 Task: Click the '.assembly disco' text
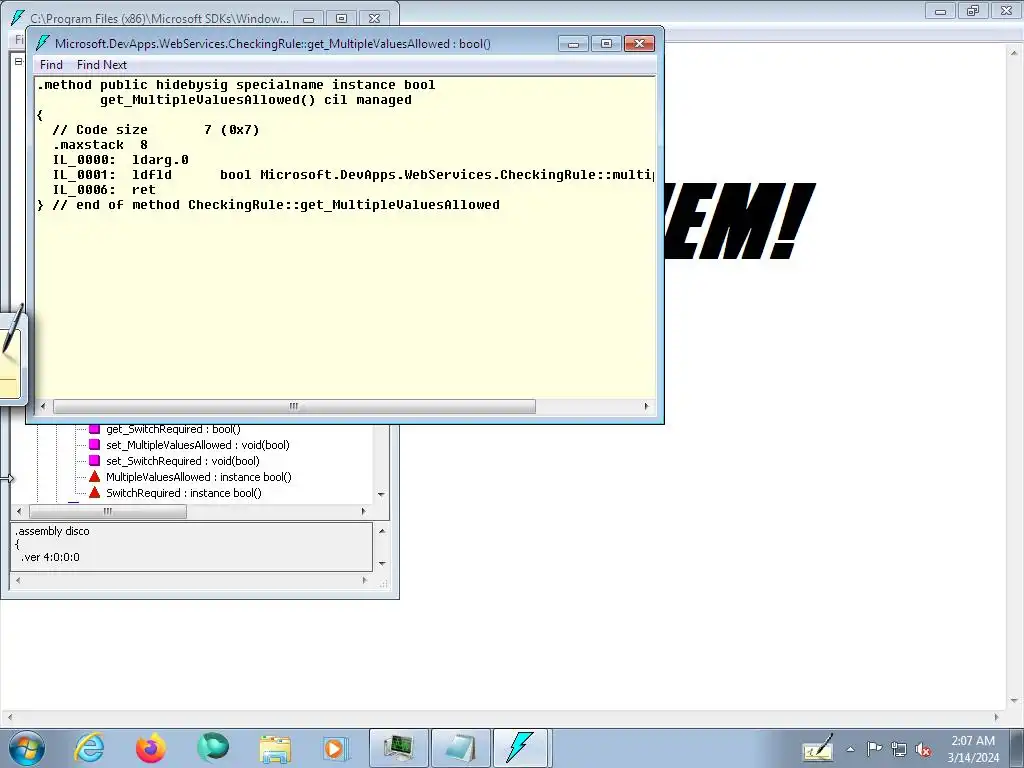point(52,531)
